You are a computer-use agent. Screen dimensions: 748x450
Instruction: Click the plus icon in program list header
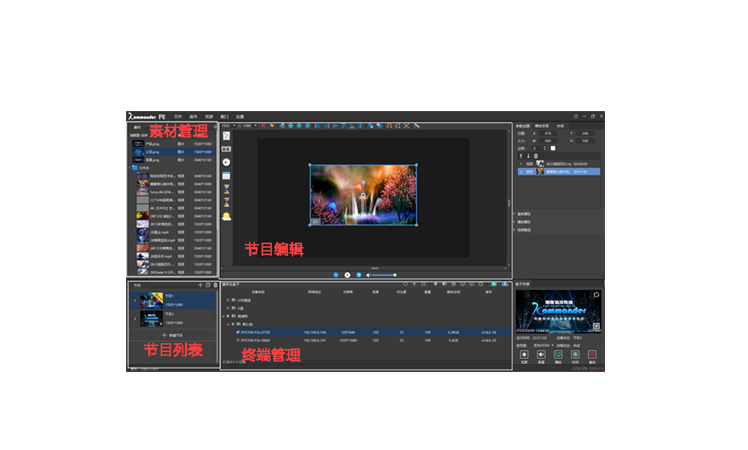200,285
